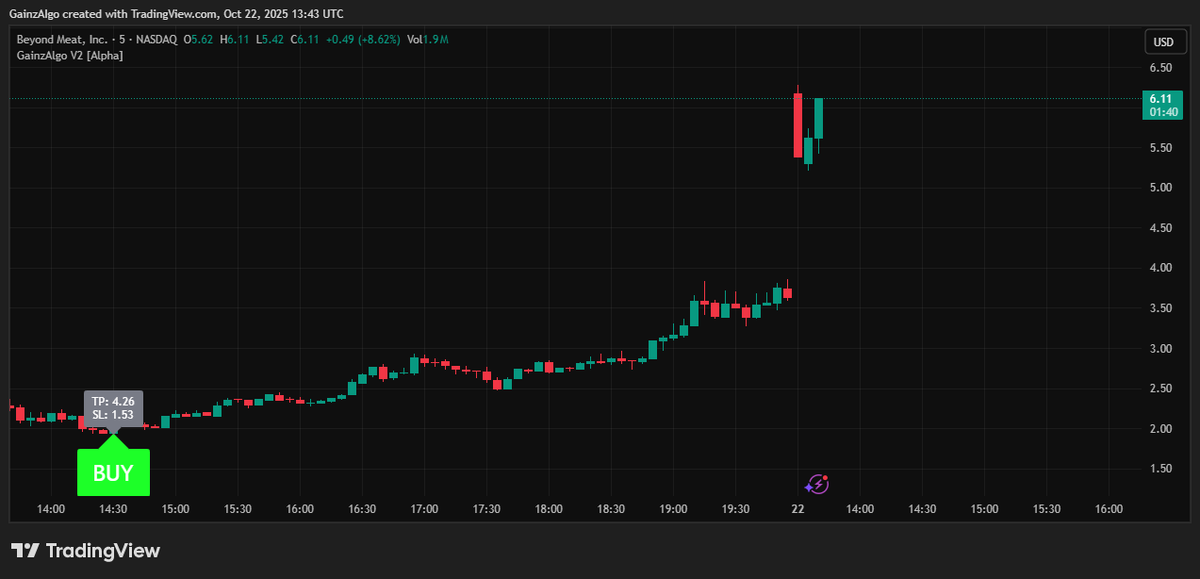The width and height of the screenshot is (1200, 579).
Task: Click the 17:00 time axis label
Action: coord(424,509)
